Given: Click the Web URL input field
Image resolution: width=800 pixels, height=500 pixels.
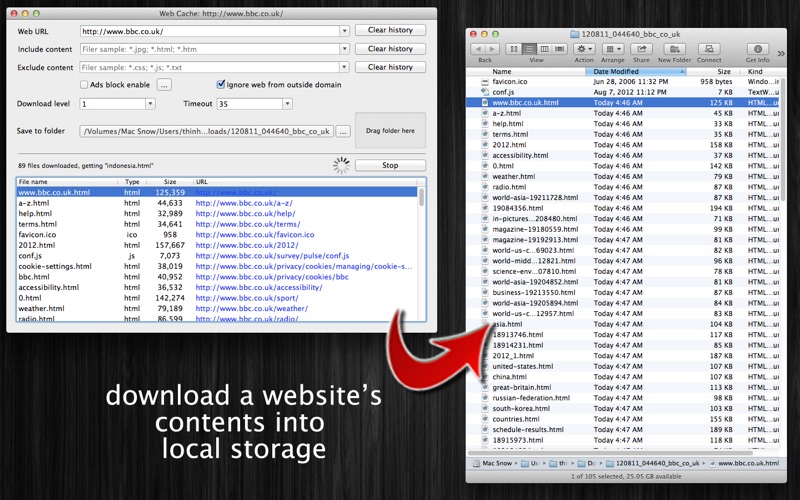Looking at the screenshot, I should (210, 31).
